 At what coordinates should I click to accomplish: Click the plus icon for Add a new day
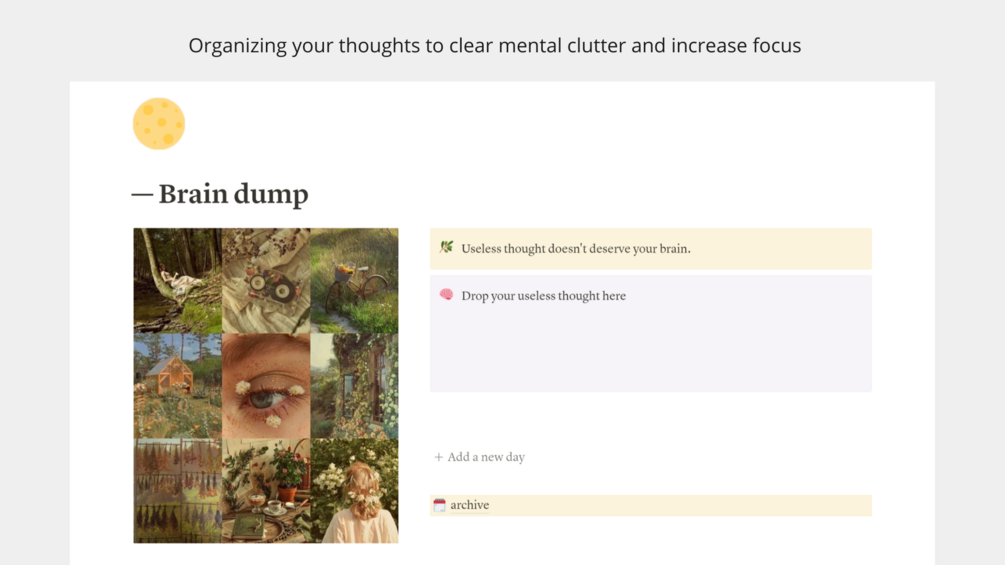point(438,457)
